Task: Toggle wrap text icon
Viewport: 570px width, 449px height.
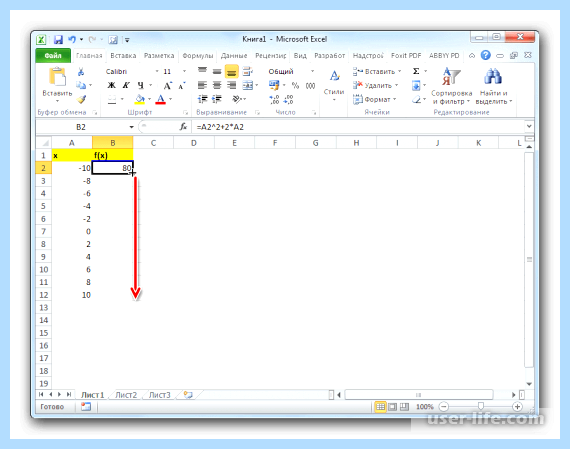Action: pyautogui.click(x=248, y=71)
